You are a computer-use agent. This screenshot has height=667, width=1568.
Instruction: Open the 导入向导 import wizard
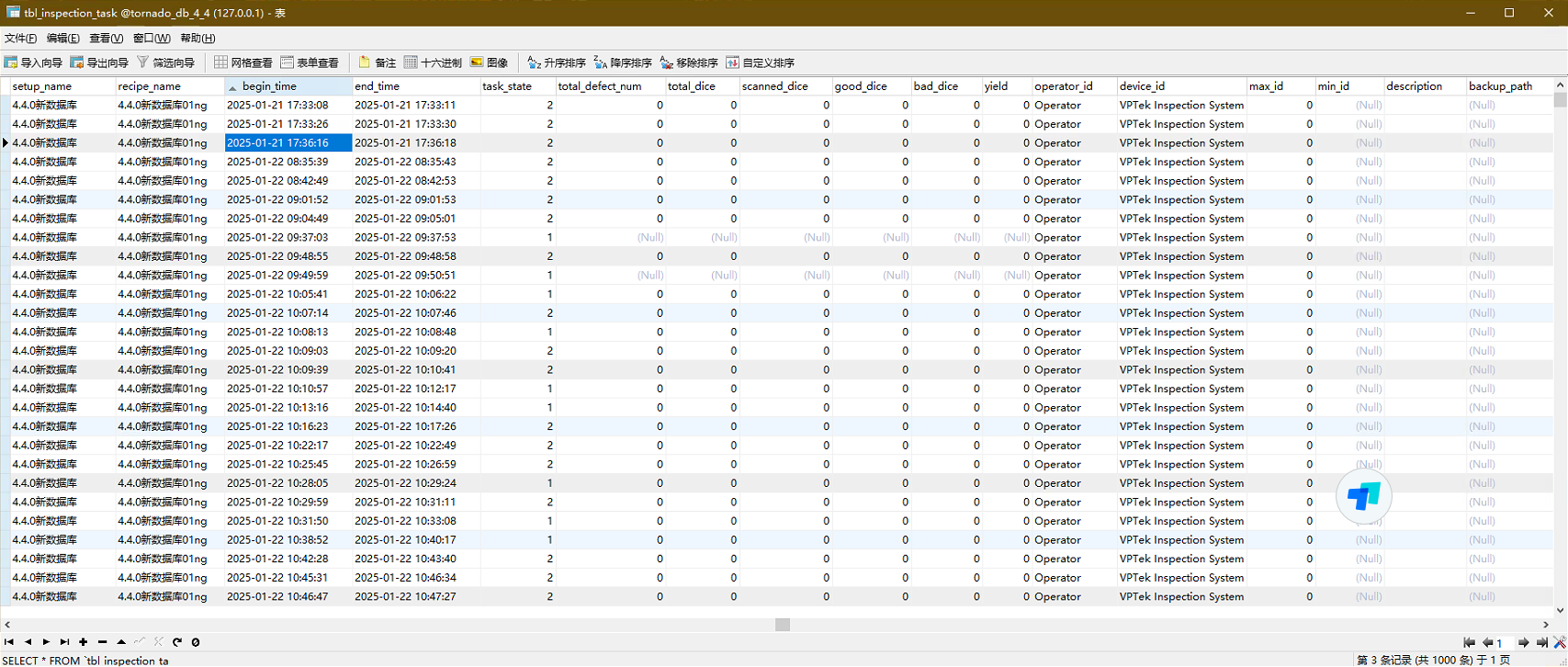(x=34, y=62)
